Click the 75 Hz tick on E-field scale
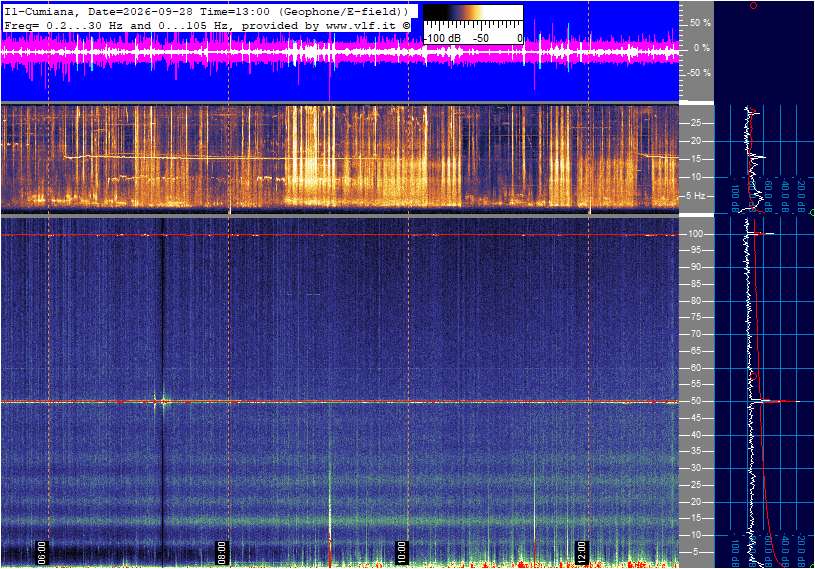Viewport: 815px width, 569px height. coord(695,317)
